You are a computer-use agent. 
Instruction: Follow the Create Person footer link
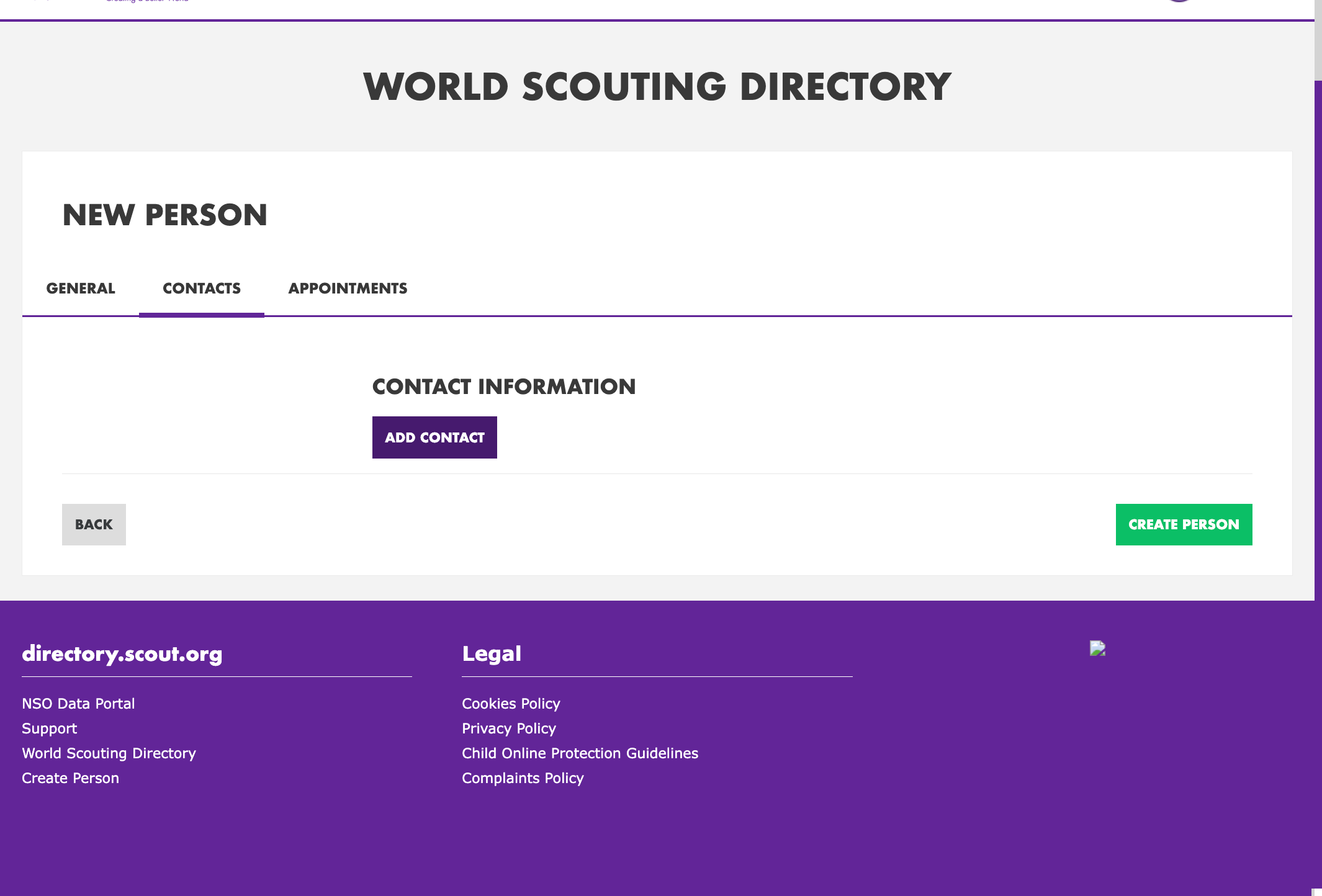70,778
